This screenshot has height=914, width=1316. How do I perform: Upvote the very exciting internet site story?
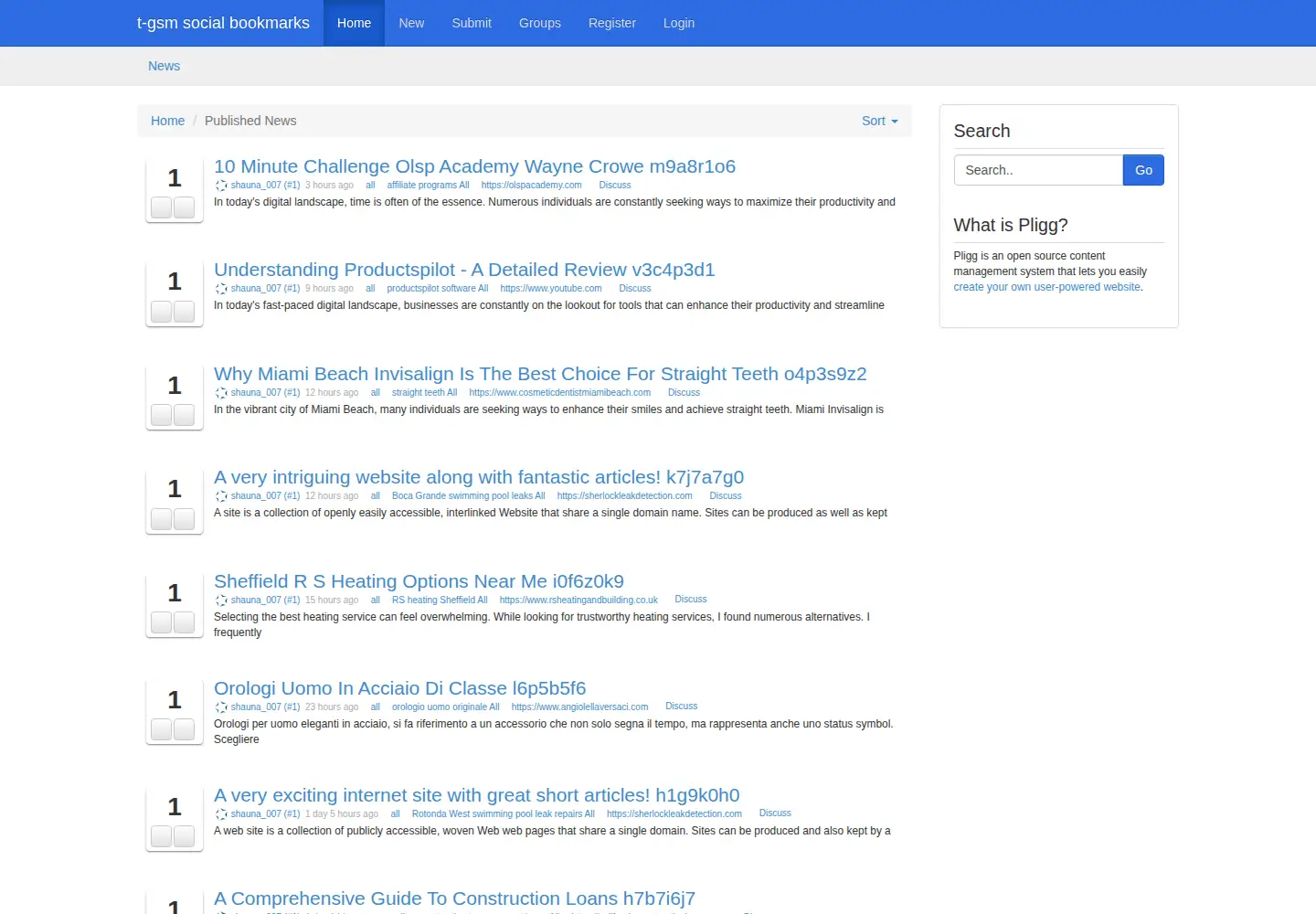[162, 836]
